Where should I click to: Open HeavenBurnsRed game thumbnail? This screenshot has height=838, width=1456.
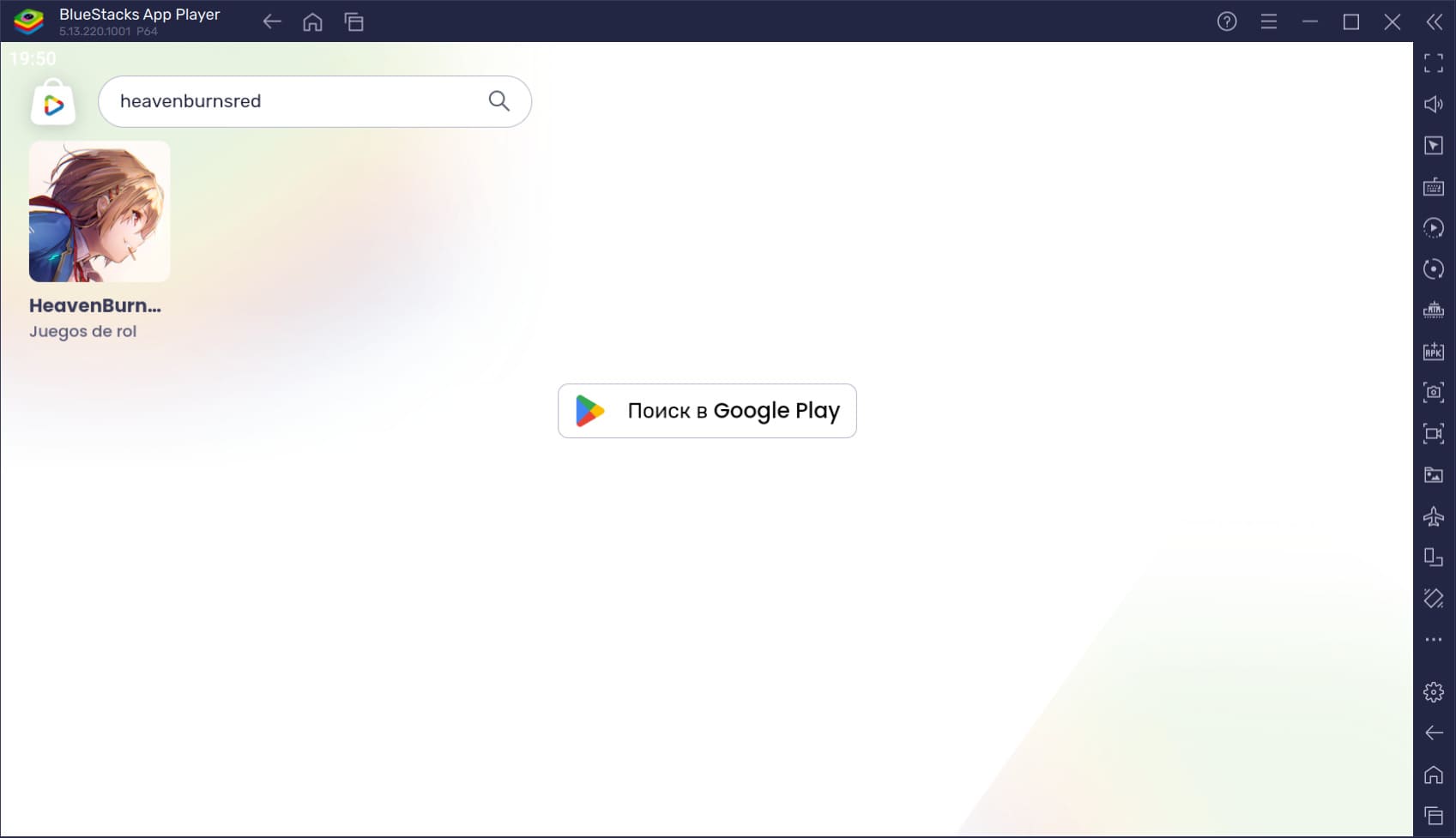pyautogui.click(x=100, y=212)
